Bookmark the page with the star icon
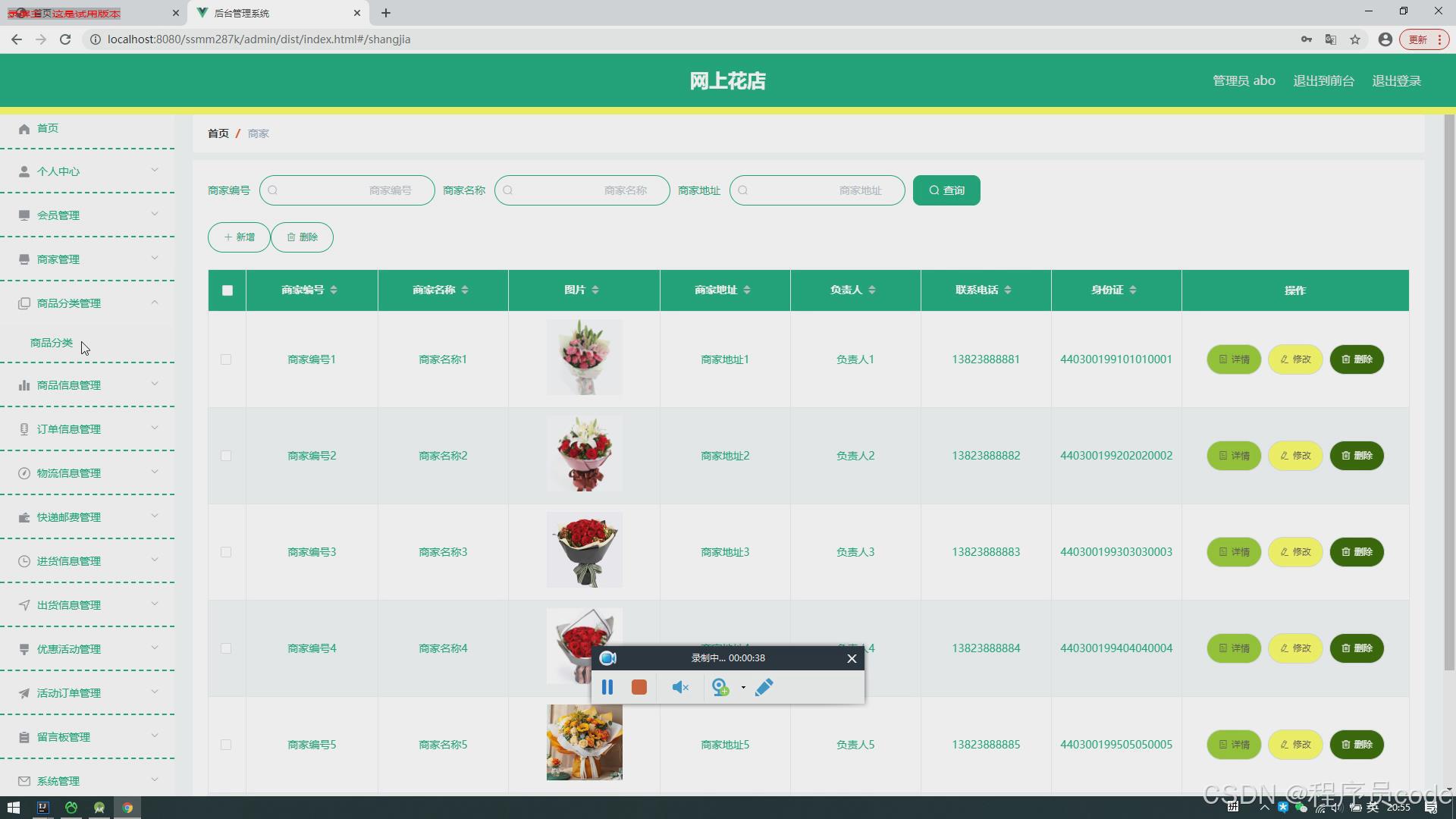Screen dimensions: 1456x819 pyautogui.click(x=1354, y=39)
